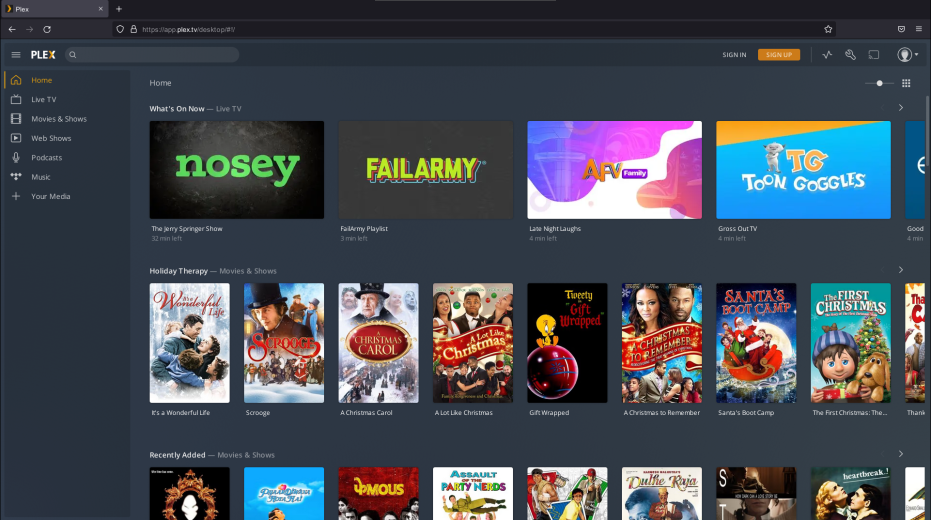This screenshot has width=931, height=520.
Task: Click browser Back arrow
Action: coord(12,29)
